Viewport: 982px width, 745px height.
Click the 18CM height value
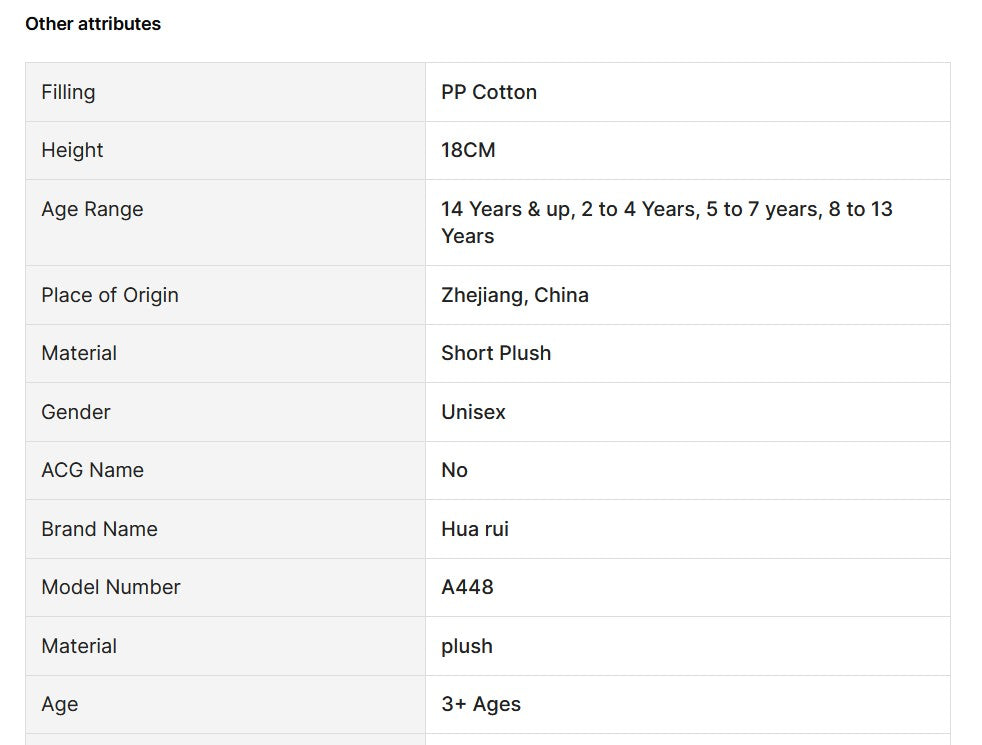click(x=468, y=150)
